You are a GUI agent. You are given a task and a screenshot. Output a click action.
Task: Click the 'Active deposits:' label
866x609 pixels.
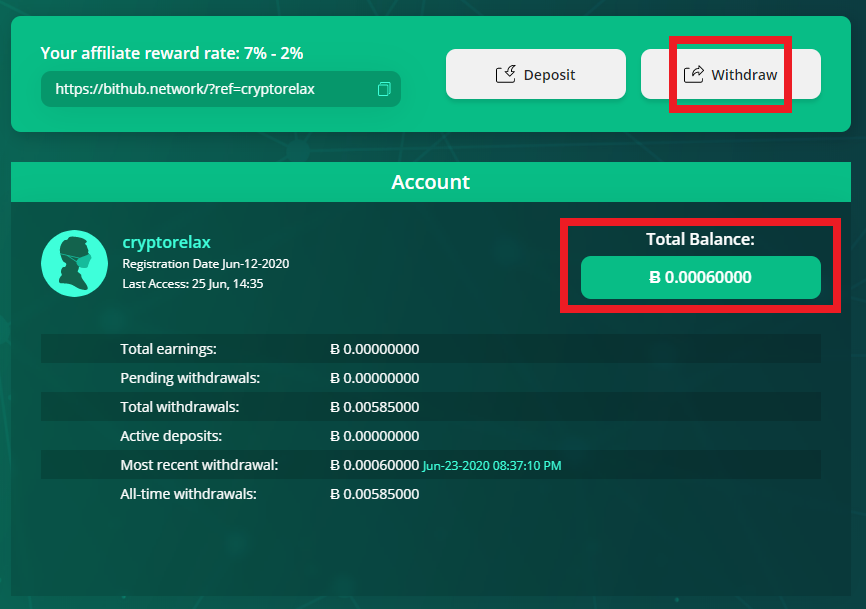pyautogui.click(x=171, y=436)
